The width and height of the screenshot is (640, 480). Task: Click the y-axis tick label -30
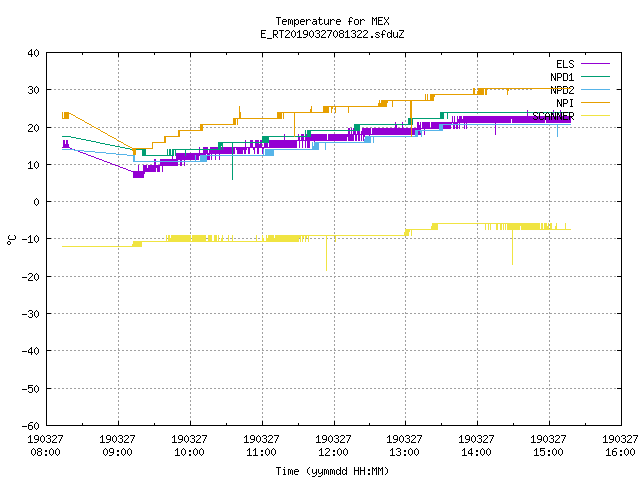click(x=31, y=314)
